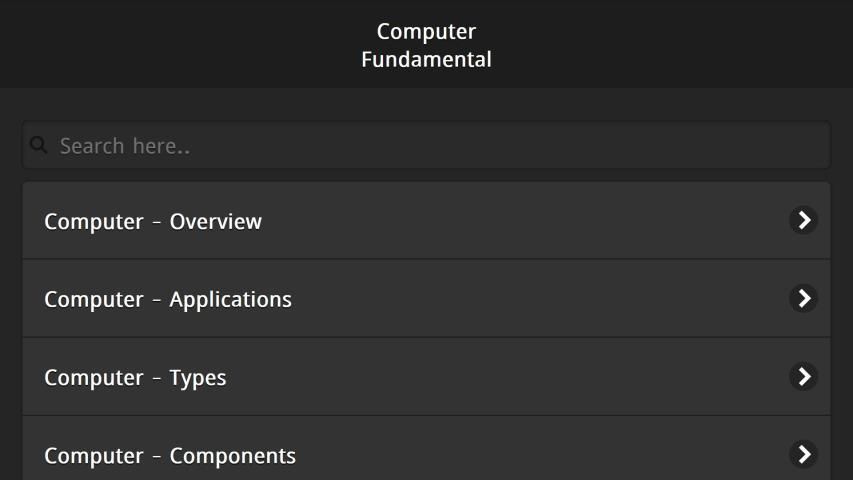Click the word 'Overview' in the first row
Screen dimensions: 853x480
[215, 222]
